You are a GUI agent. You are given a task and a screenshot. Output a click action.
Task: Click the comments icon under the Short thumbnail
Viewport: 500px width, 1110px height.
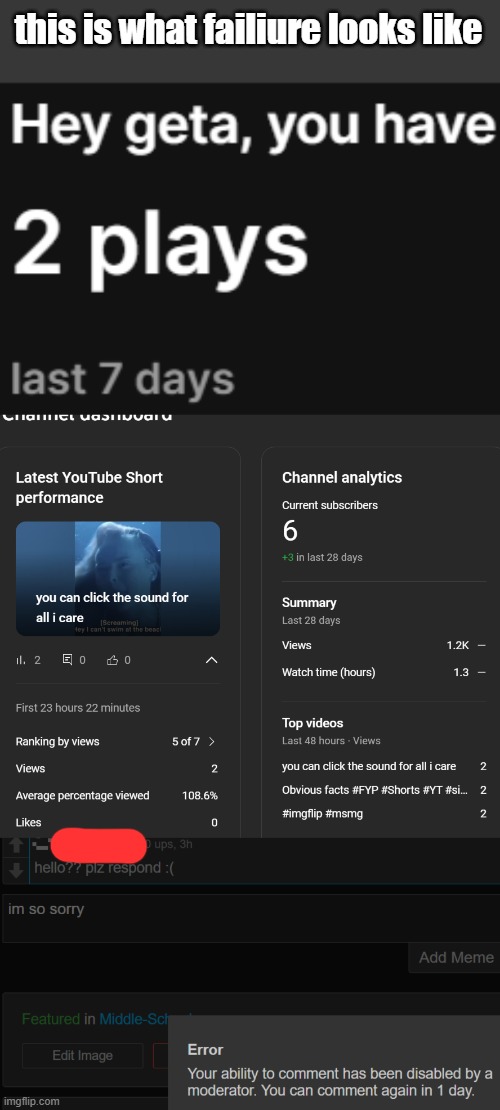67,660
